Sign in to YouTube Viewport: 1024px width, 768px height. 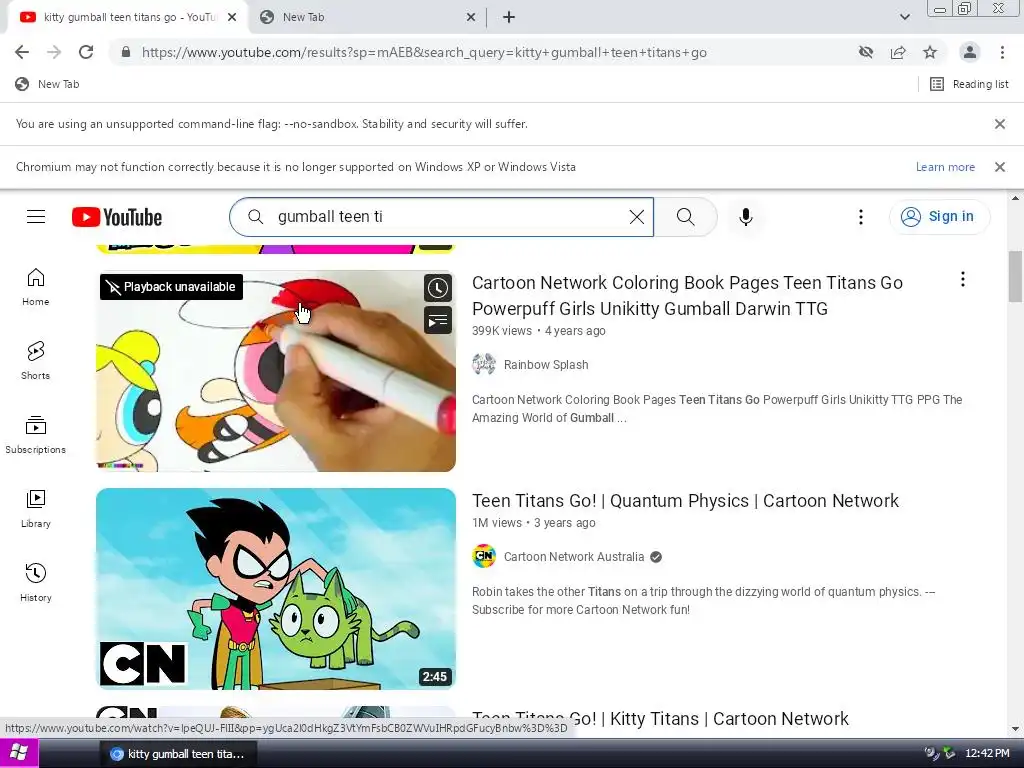click(x=939, y=217)
